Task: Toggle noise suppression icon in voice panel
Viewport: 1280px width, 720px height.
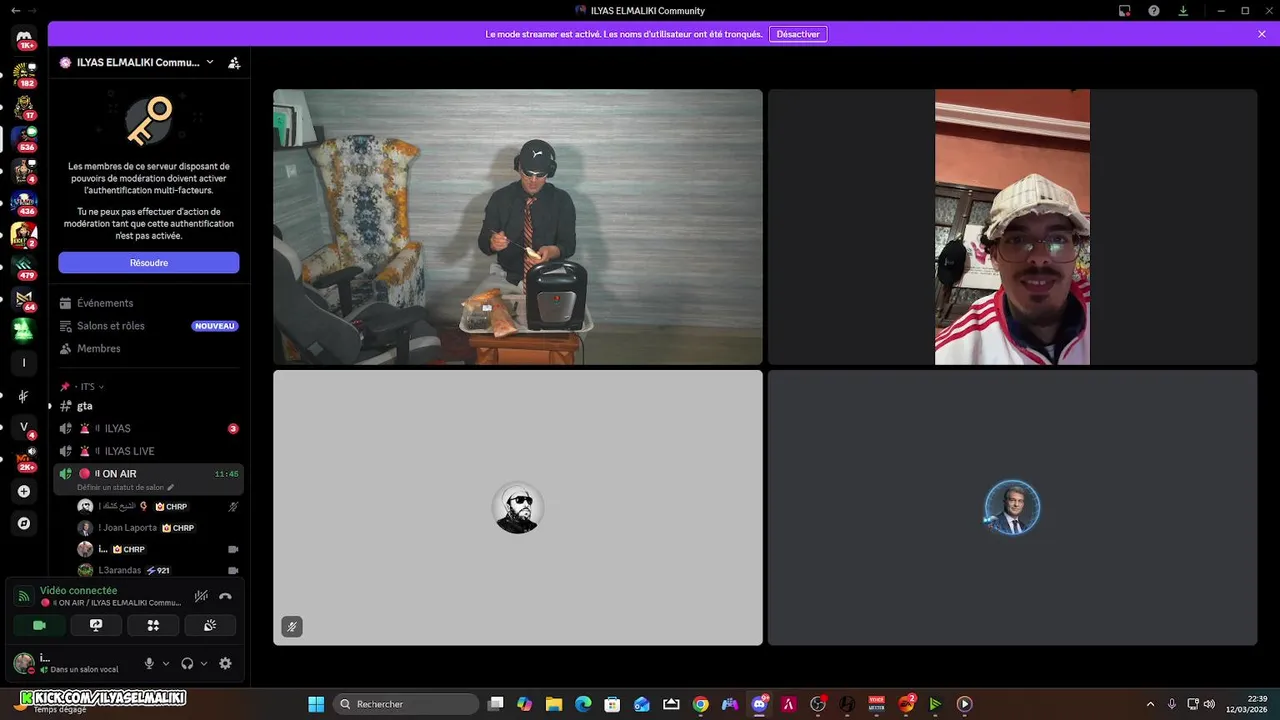Action: (x=201, y=596)
